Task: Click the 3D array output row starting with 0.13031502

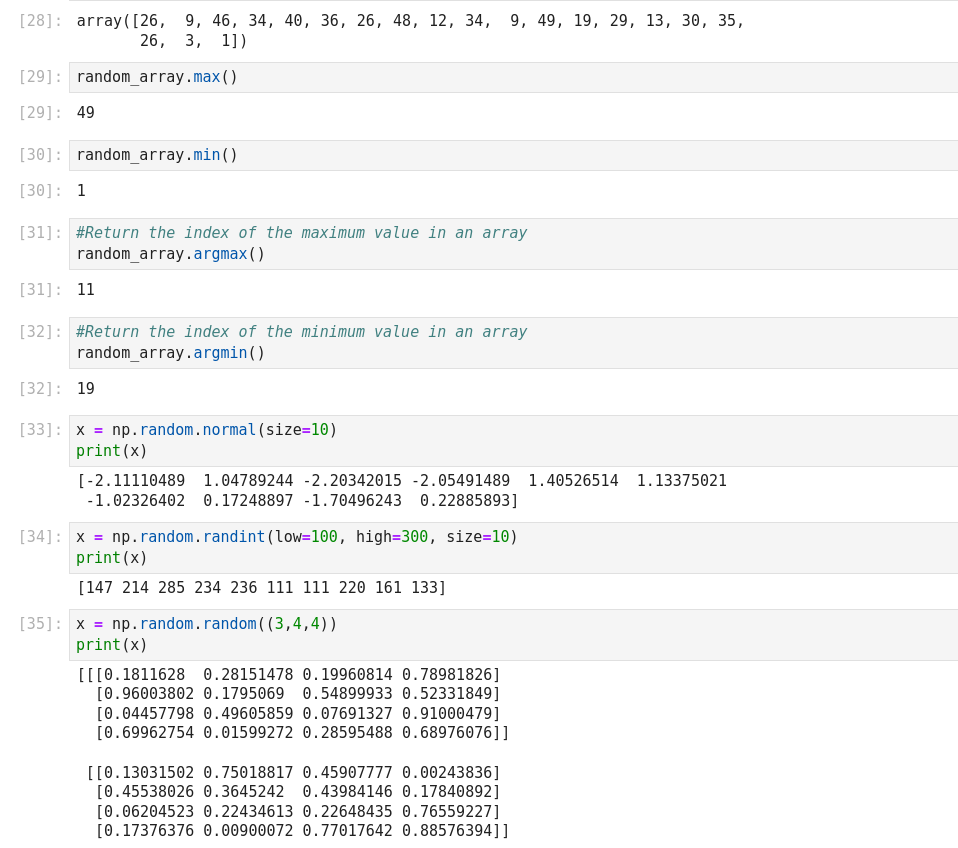Action: [x=297, y=773]
